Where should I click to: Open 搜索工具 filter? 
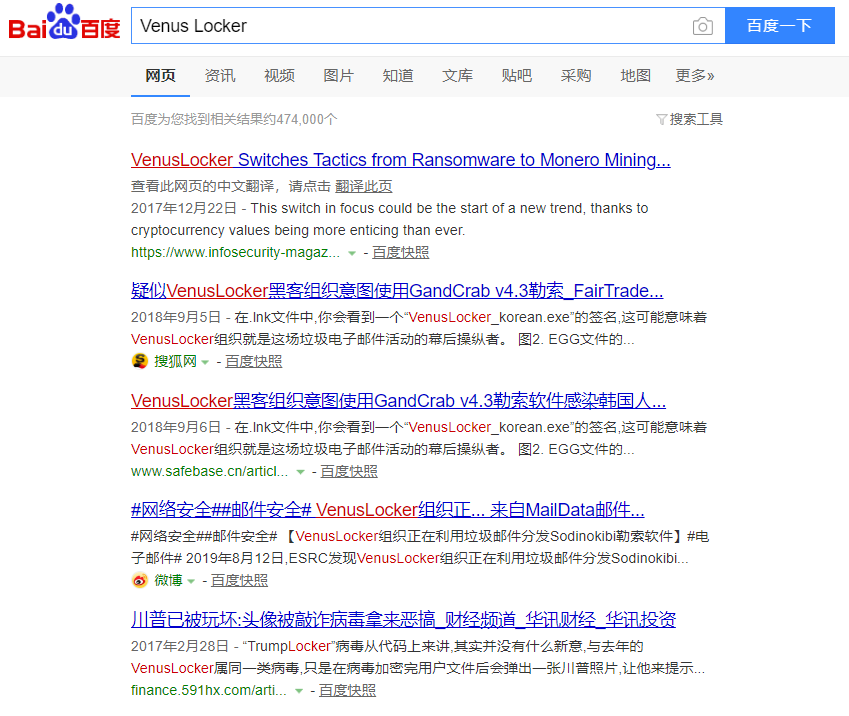pyautogui.click(x=689, y=119)
